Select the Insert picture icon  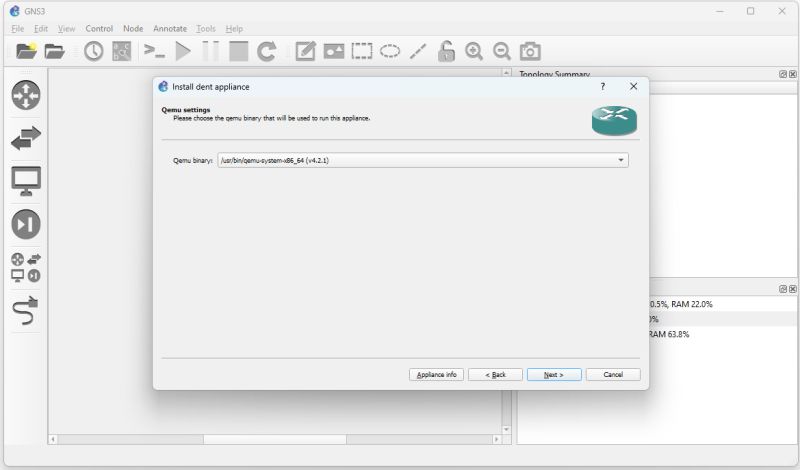click(x=334, y=51)
